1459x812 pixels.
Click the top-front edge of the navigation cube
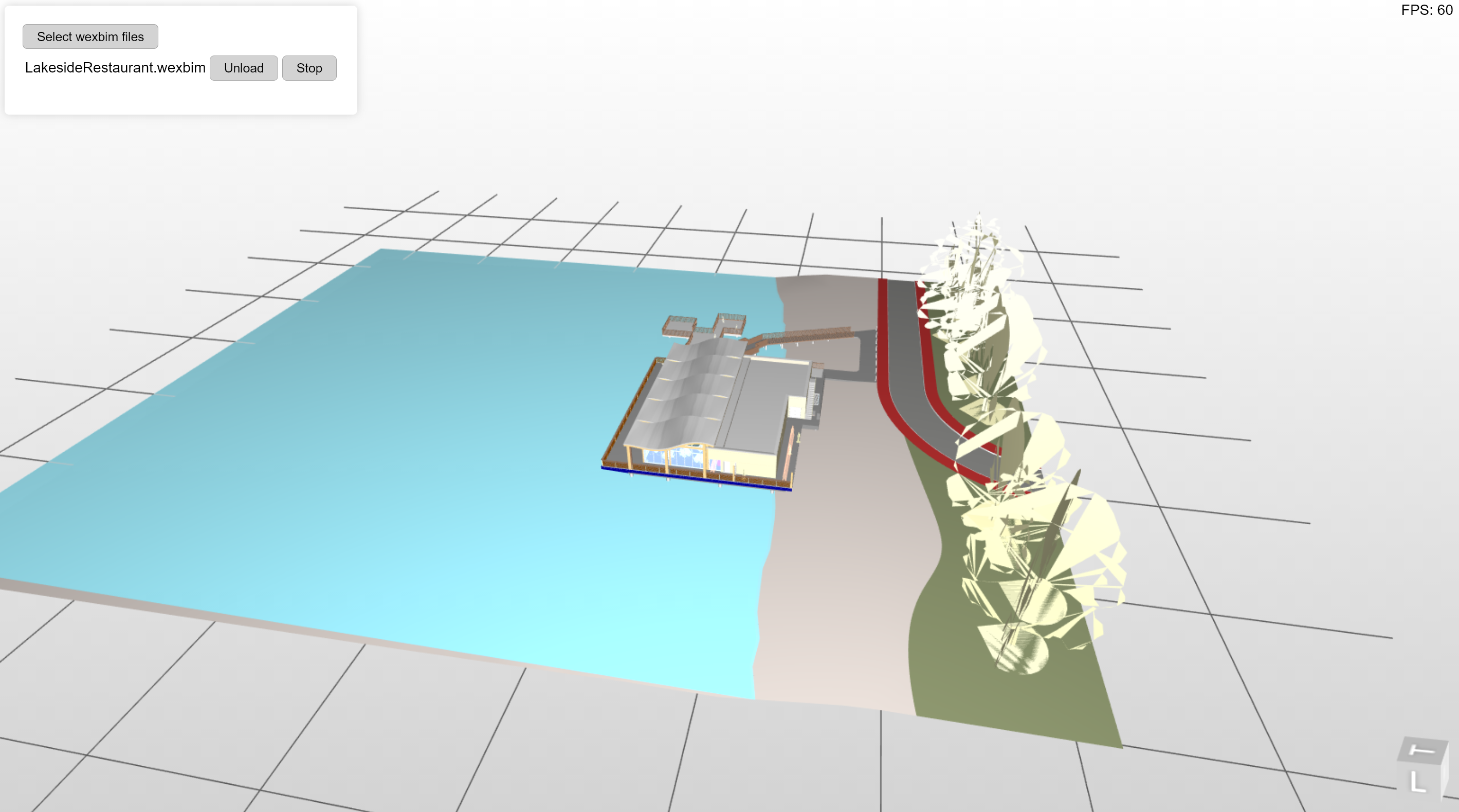point(1419,763)
